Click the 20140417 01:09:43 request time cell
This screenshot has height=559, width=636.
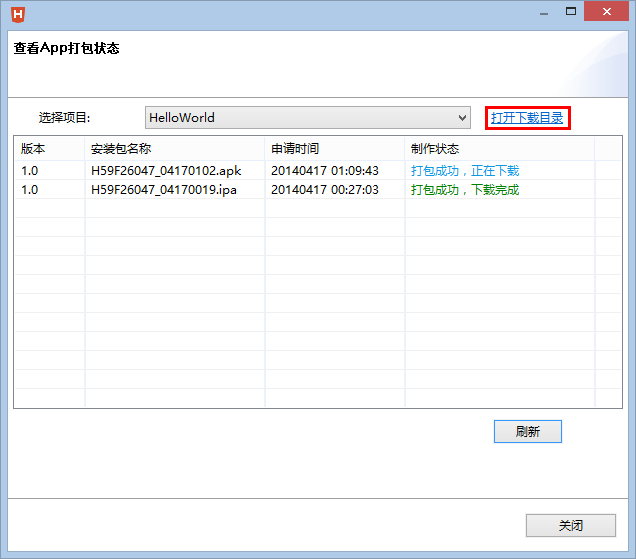tap(324, 171)
